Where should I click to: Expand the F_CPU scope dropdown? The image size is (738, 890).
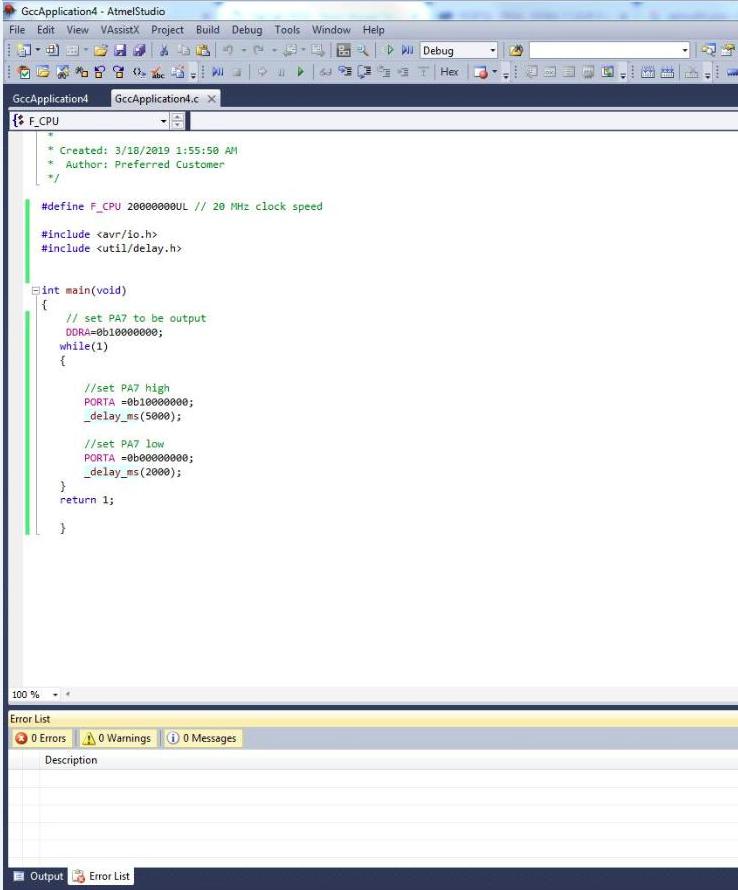[164, 121]
